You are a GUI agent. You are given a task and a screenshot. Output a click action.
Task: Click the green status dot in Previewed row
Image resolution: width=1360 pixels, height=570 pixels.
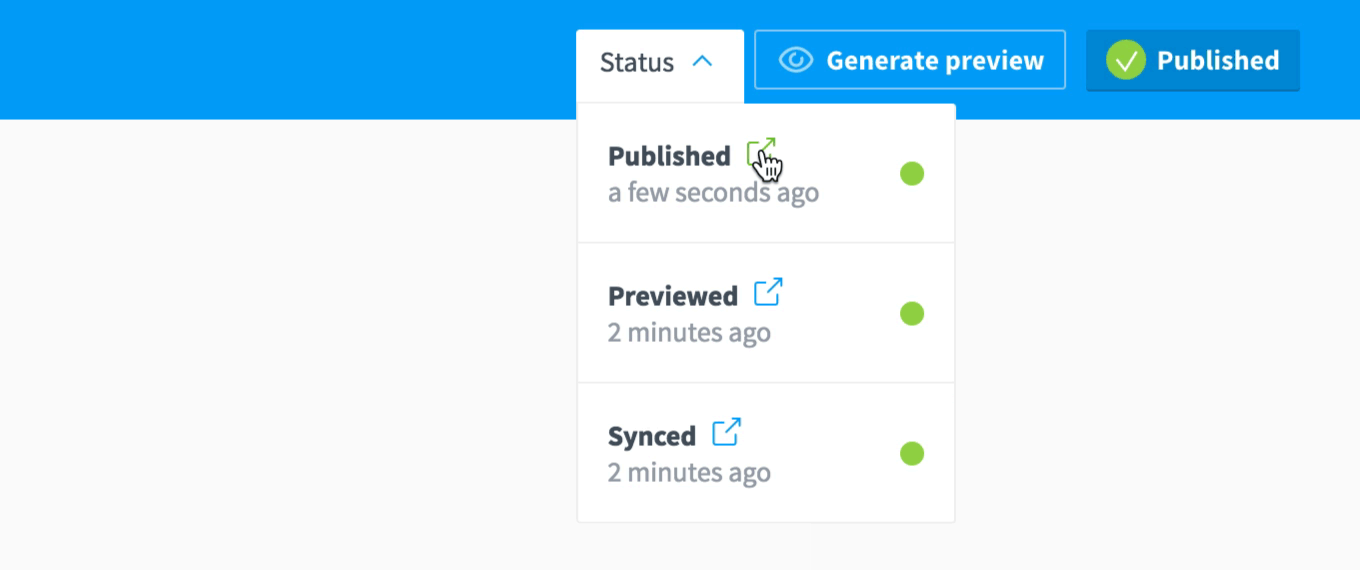[x=911, y=314]
